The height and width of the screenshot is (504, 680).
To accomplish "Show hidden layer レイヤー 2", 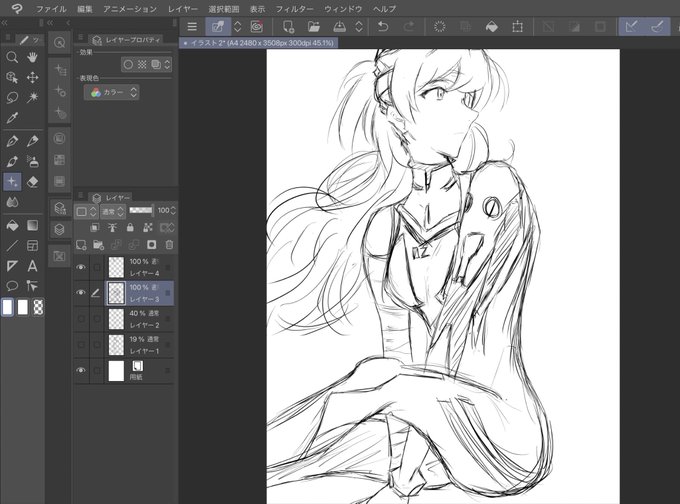I will tap(81, 319).
